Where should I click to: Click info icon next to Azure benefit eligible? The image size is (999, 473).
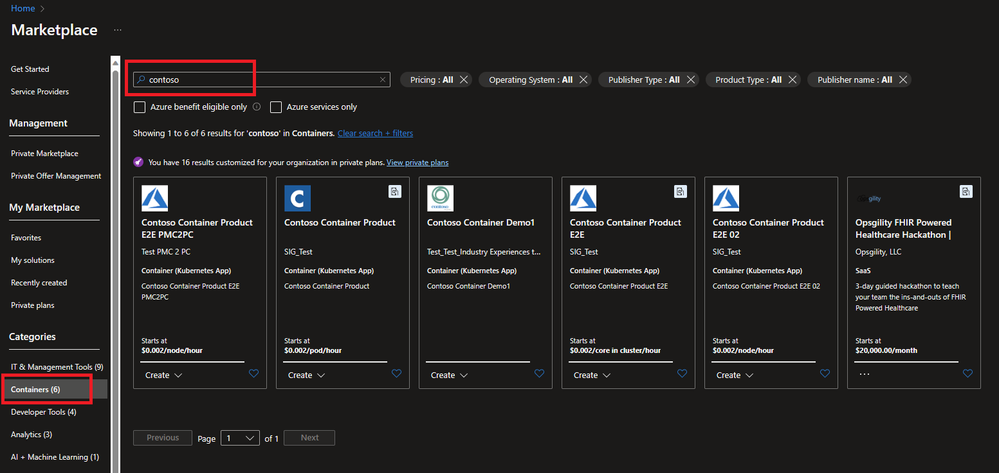[257, 107]
